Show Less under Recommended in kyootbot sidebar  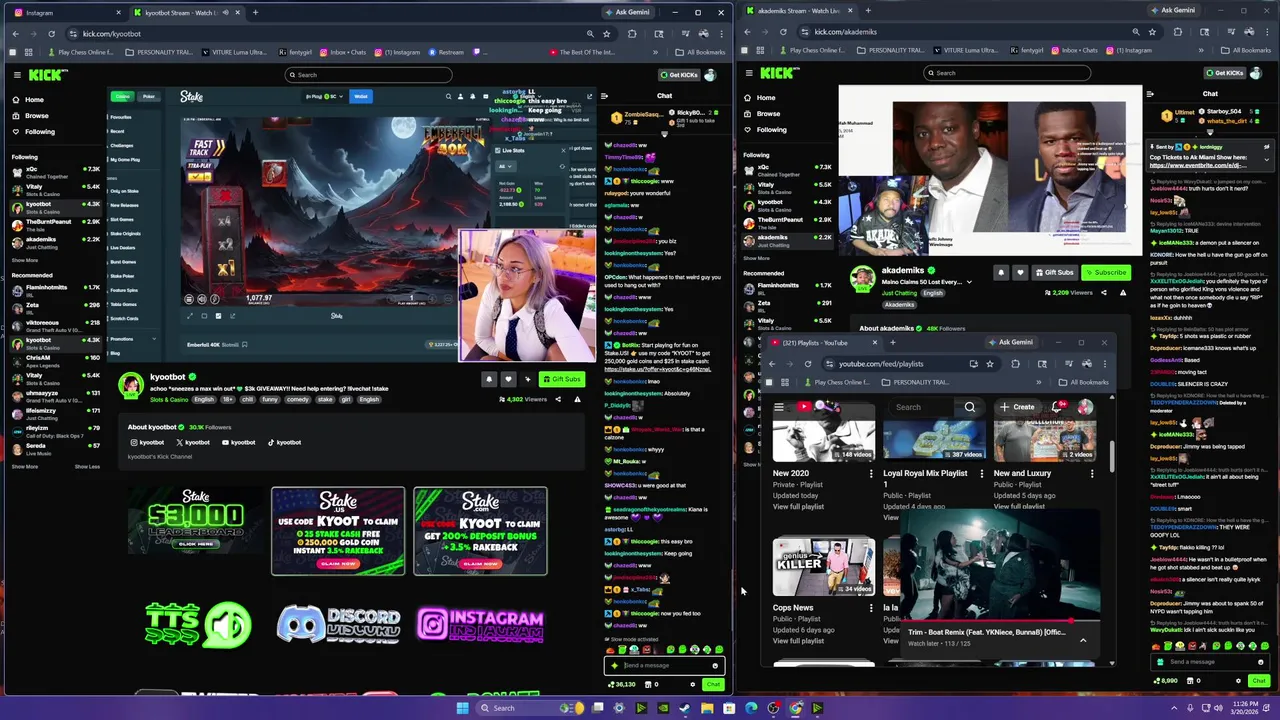coord(87,467)
